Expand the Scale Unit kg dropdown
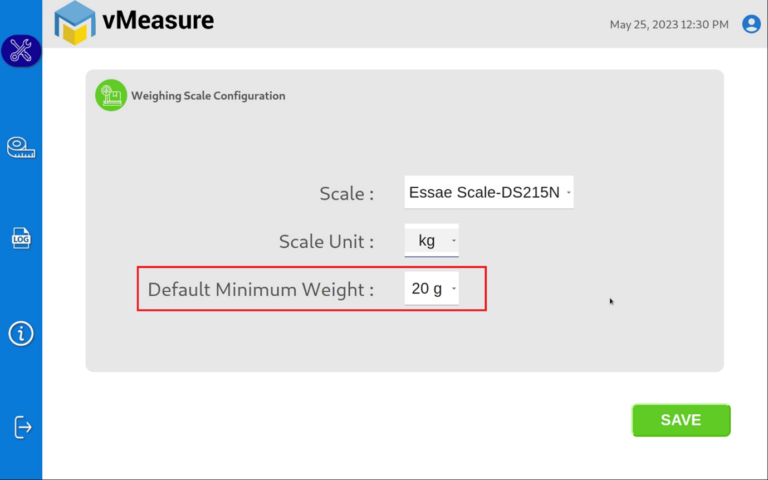The height and width of the screenshot is (480, 768). click(431, 241)
